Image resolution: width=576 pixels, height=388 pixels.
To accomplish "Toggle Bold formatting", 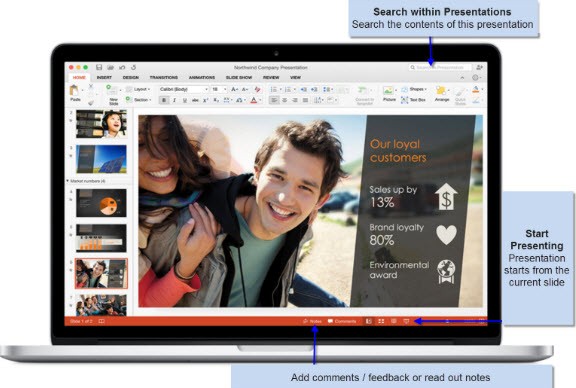I will coord(164,100).
